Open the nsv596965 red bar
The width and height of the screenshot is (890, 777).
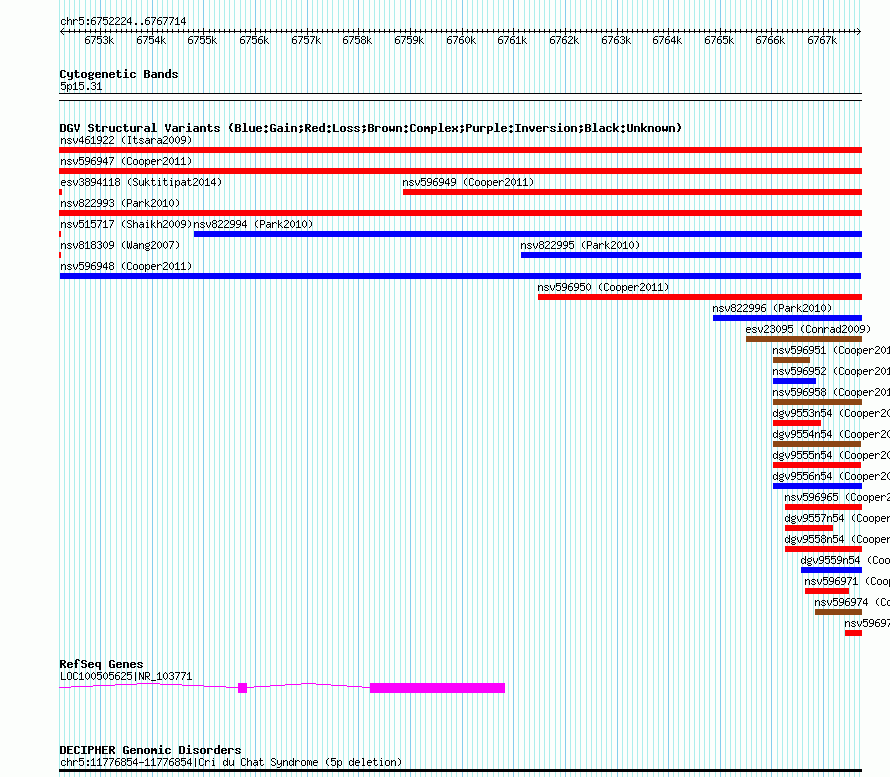[824, 507]
